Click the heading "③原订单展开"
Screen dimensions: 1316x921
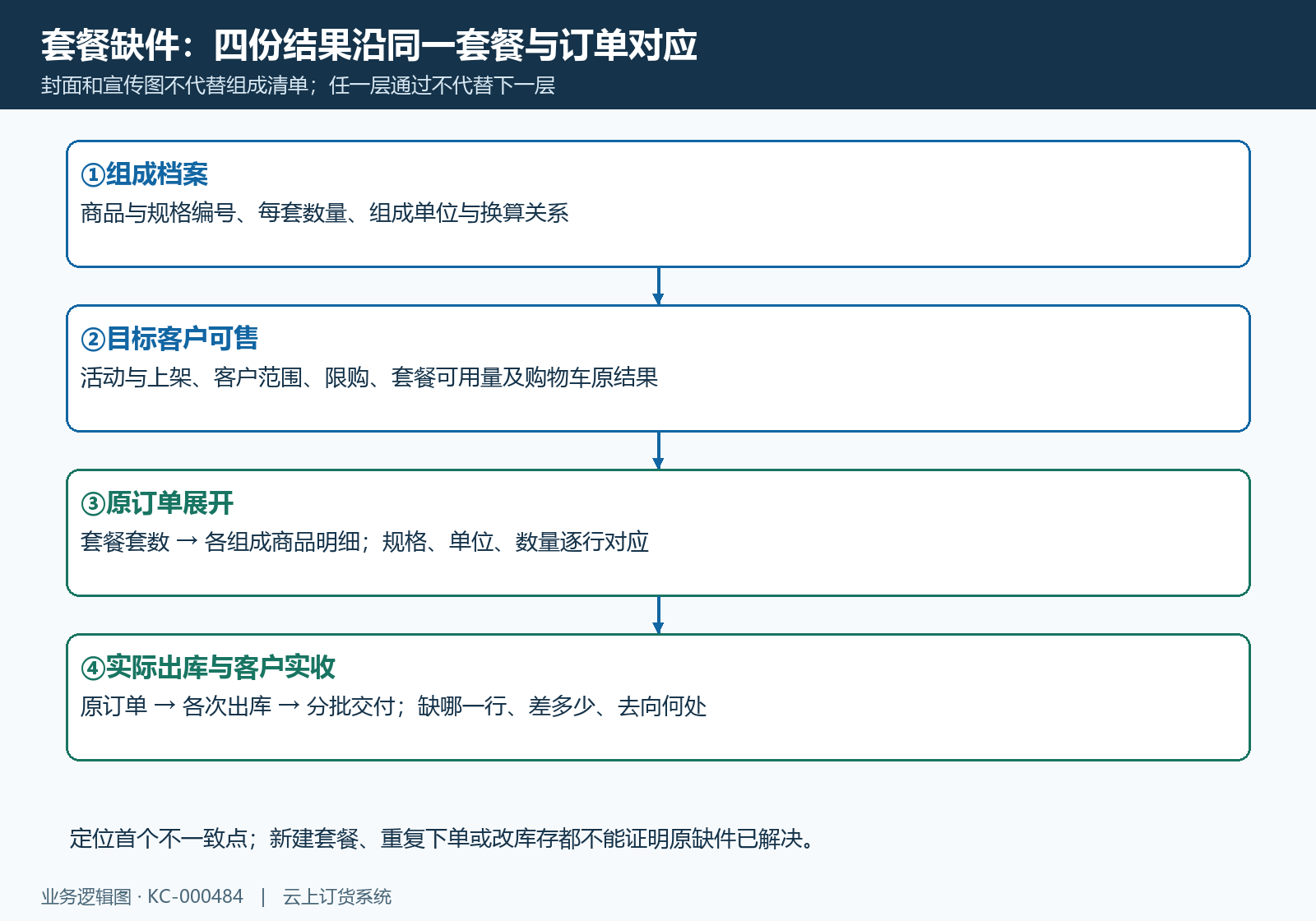(x=157, y=503)
